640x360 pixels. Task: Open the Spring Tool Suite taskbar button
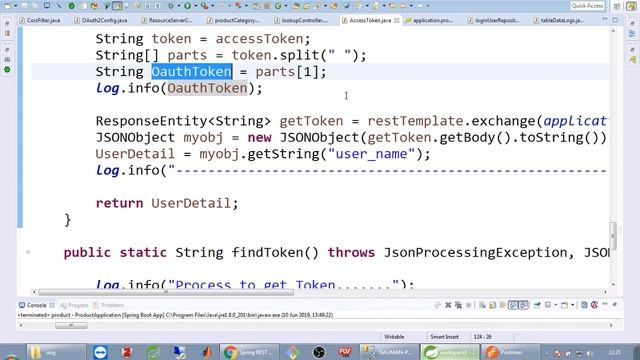point(450,352)
